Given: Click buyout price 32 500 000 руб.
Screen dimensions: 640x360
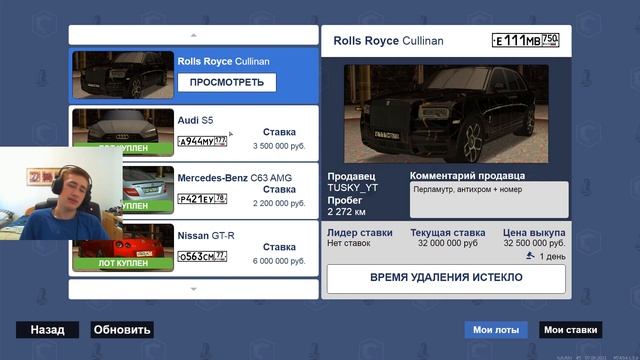Looking at the screenshot, I should coord(534,243).
